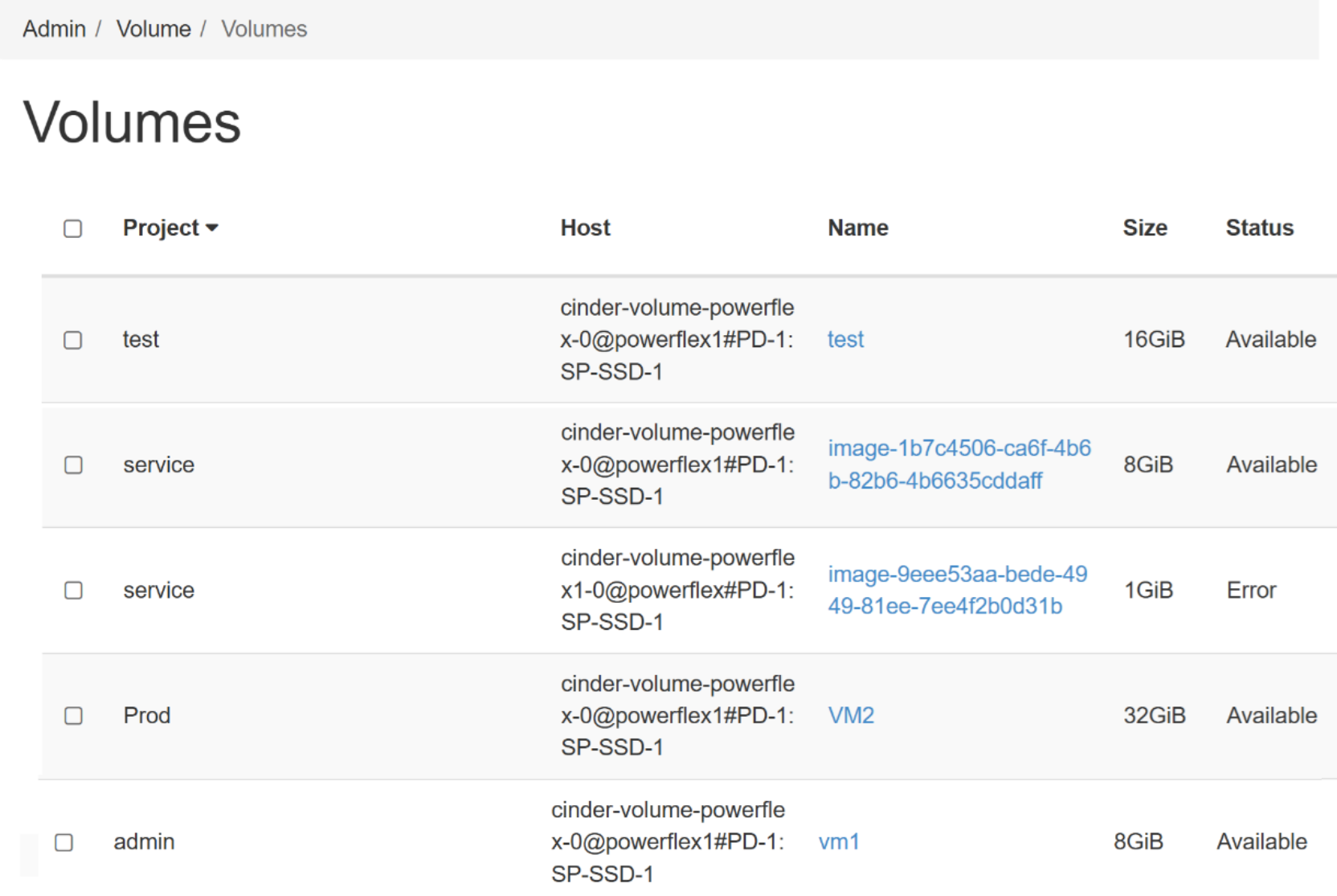Open the test volume link
Screen dimensions: 1337x896
click(x=845, y=339)
